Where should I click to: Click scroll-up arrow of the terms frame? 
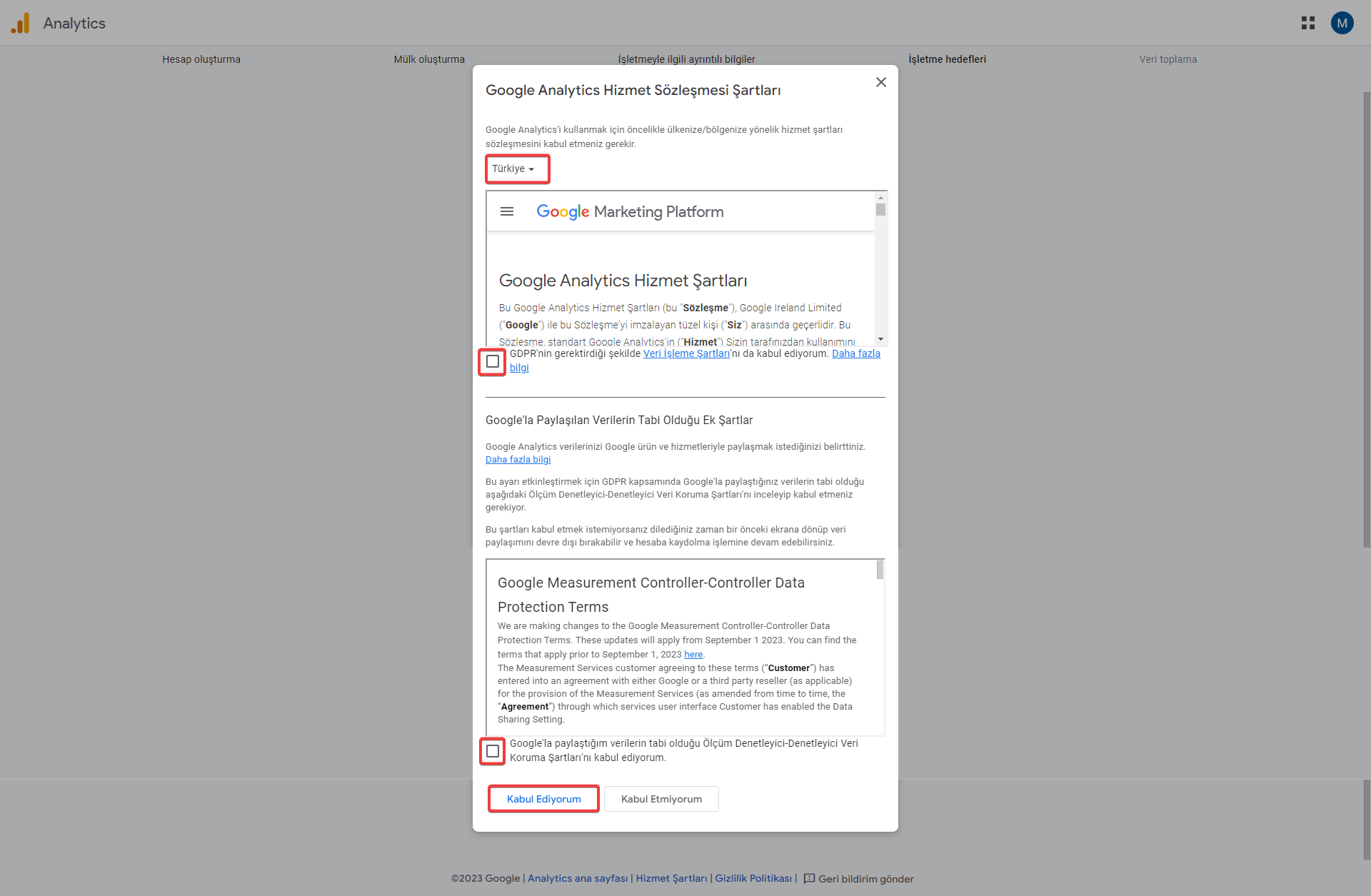coord(880,198)
